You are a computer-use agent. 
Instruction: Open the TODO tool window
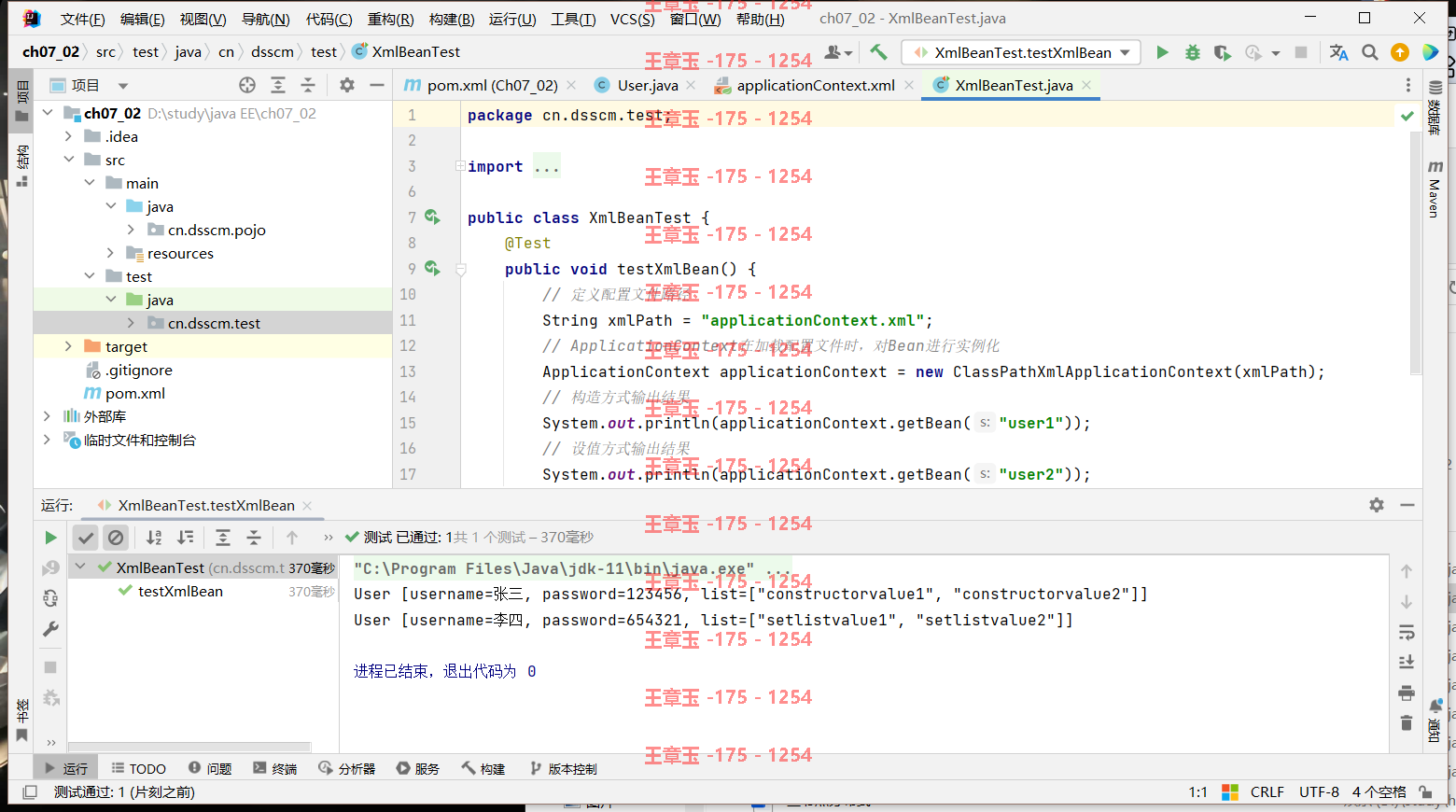click(x=139, y=768)
